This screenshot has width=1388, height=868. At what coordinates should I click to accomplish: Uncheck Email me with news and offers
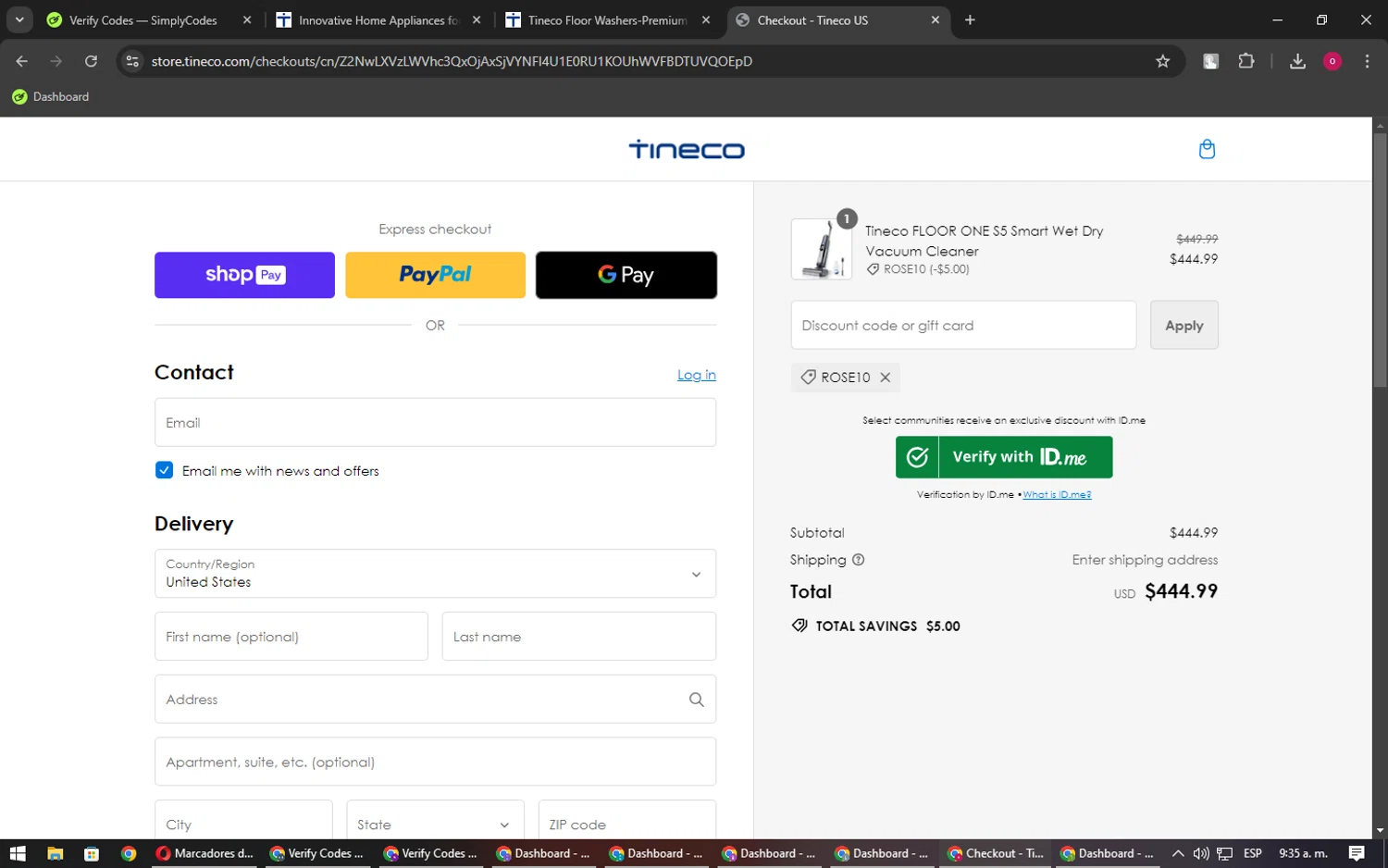(x=165, y=470)
